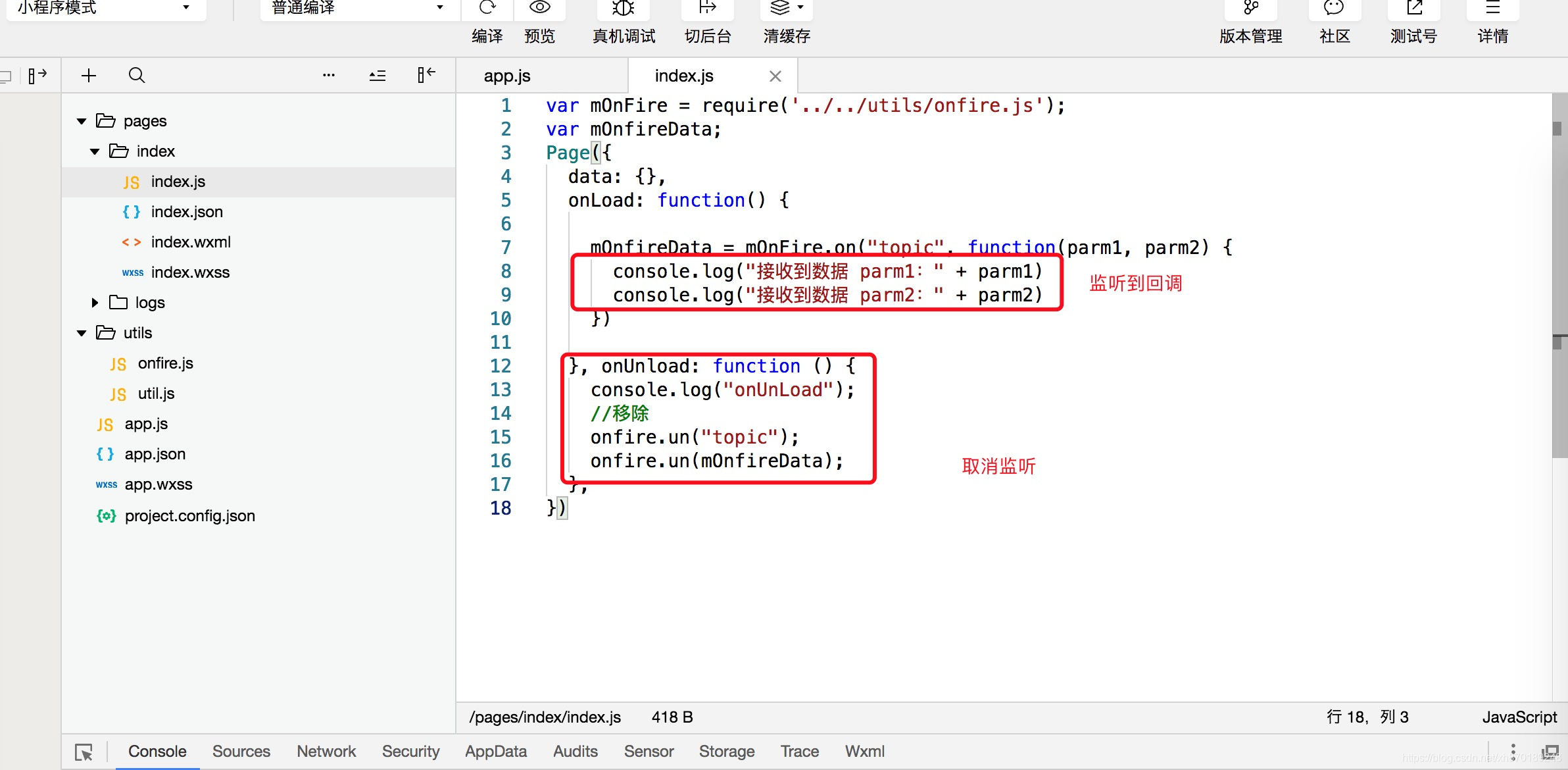Switch to the app.js editor tab

coord(507,76)
